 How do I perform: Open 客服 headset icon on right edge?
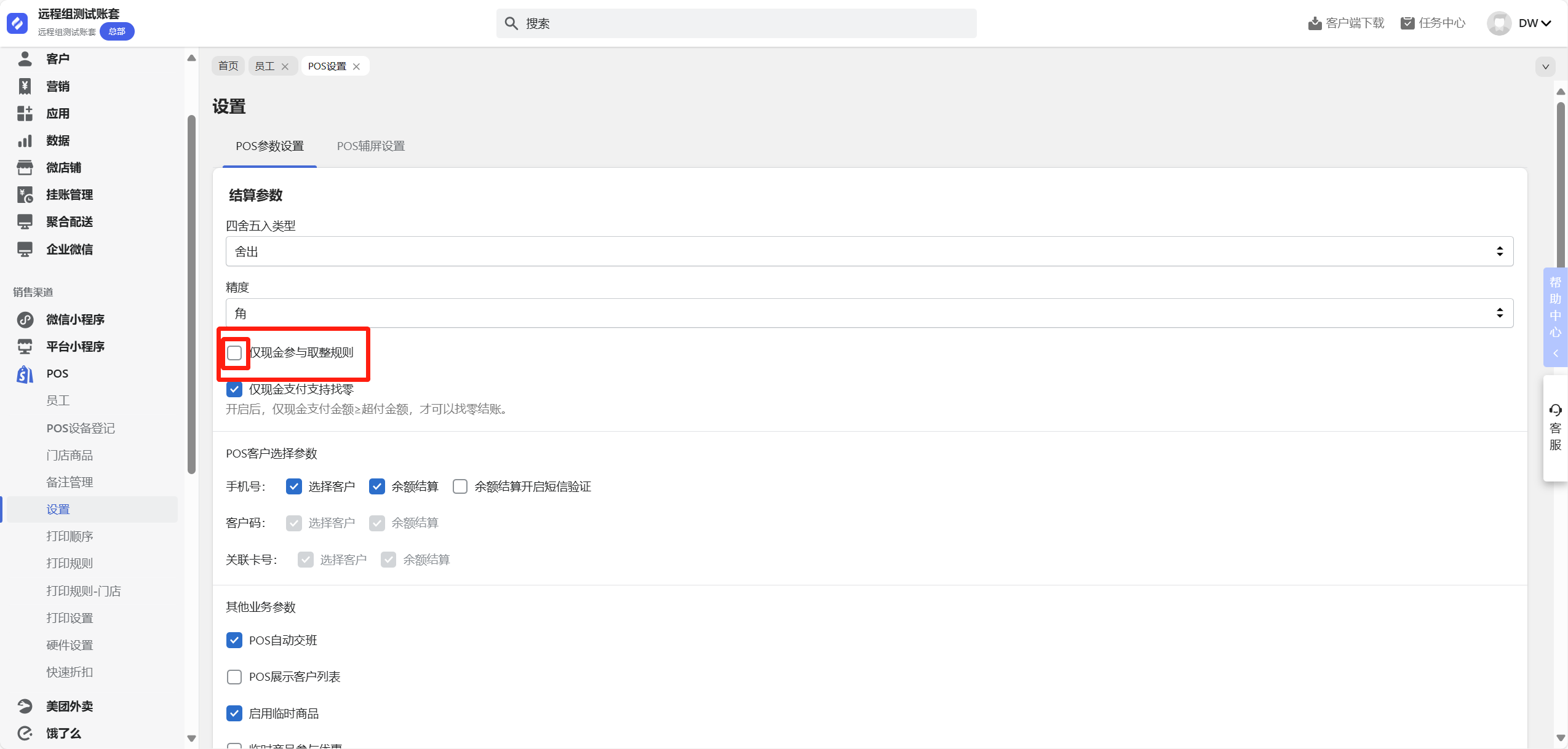(x=1555, y=410)
